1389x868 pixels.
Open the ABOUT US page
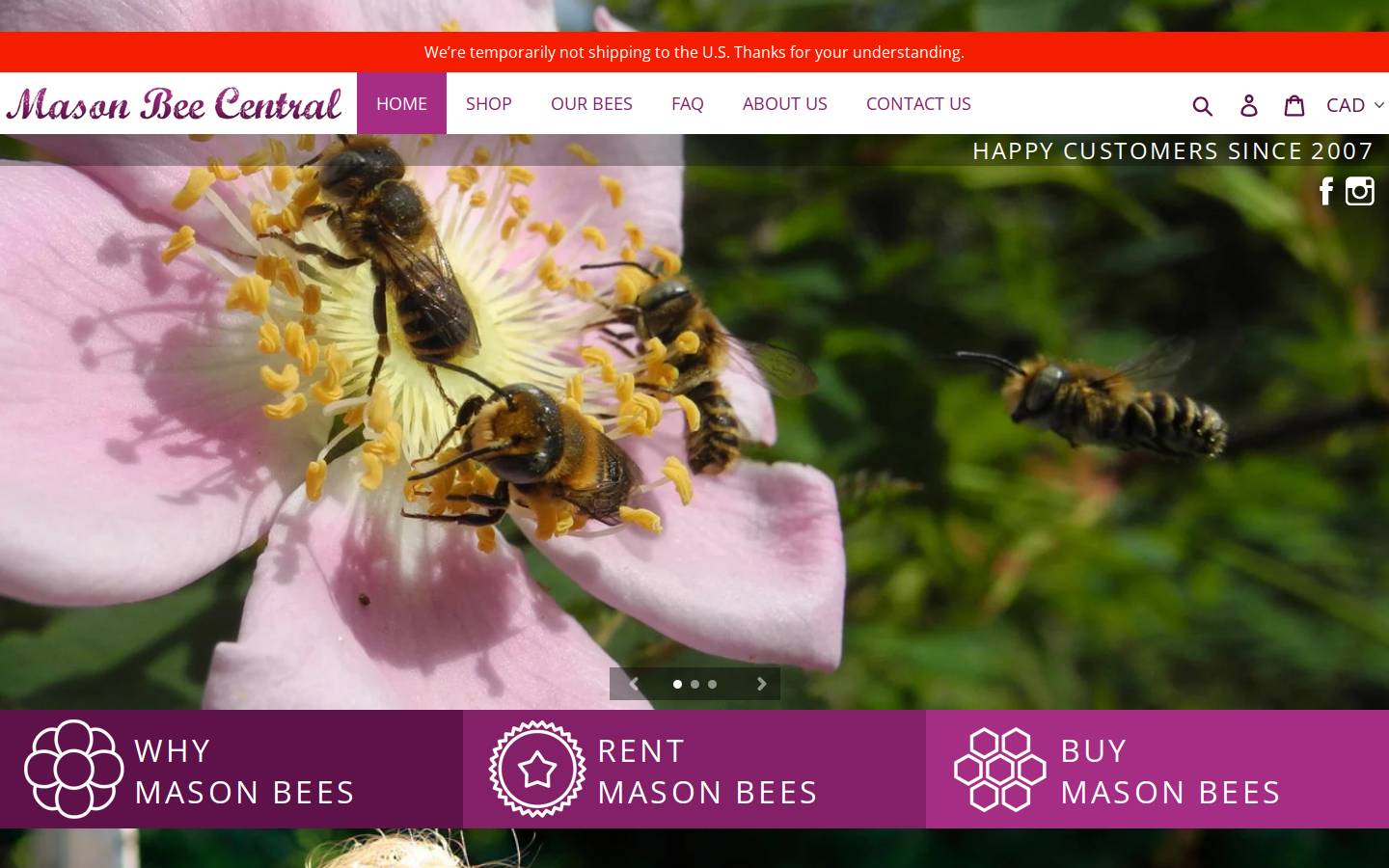pyautogui.click(x=785, y=103)
